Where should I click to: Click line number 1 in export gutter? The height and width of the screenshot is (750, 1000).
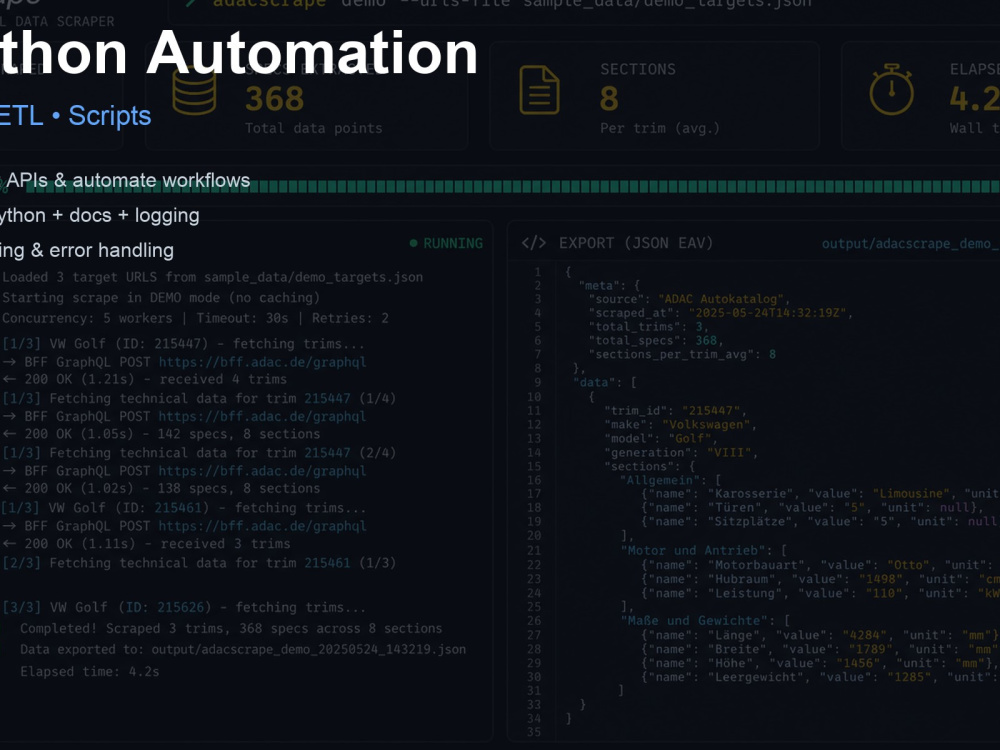coord(538,272)
